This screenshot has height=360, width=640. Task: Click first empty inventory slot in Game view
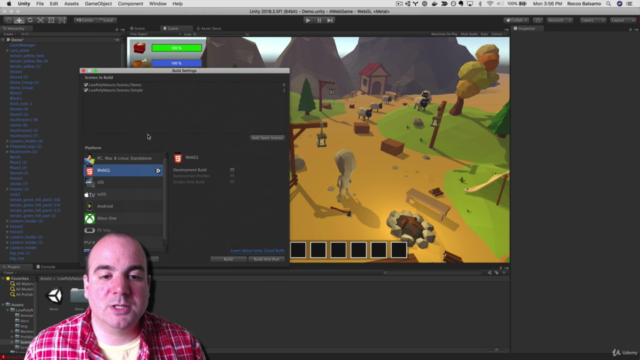pyautogui.click(x=298, y=250)
